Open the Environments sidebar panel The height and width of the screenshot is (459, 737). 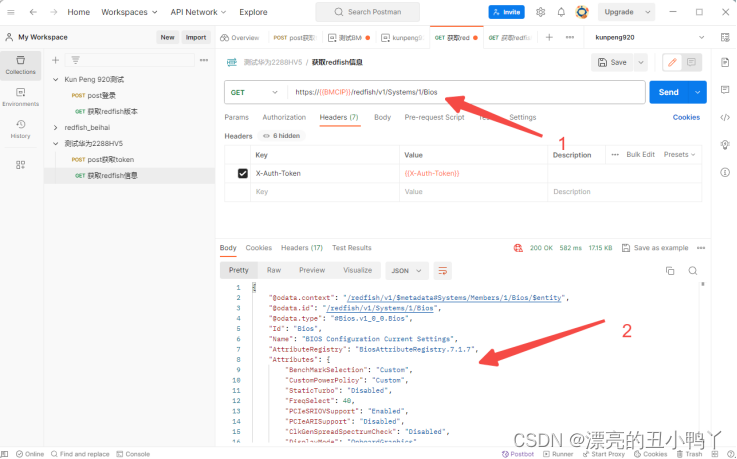pos(20,98)
